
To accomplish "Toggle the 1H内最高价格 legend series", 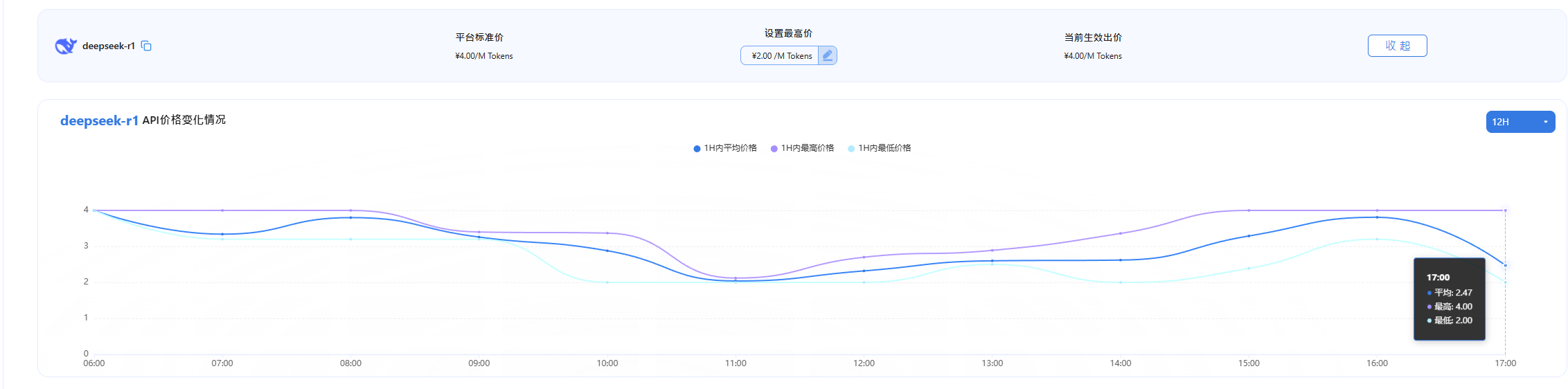I will coord(802,148).
